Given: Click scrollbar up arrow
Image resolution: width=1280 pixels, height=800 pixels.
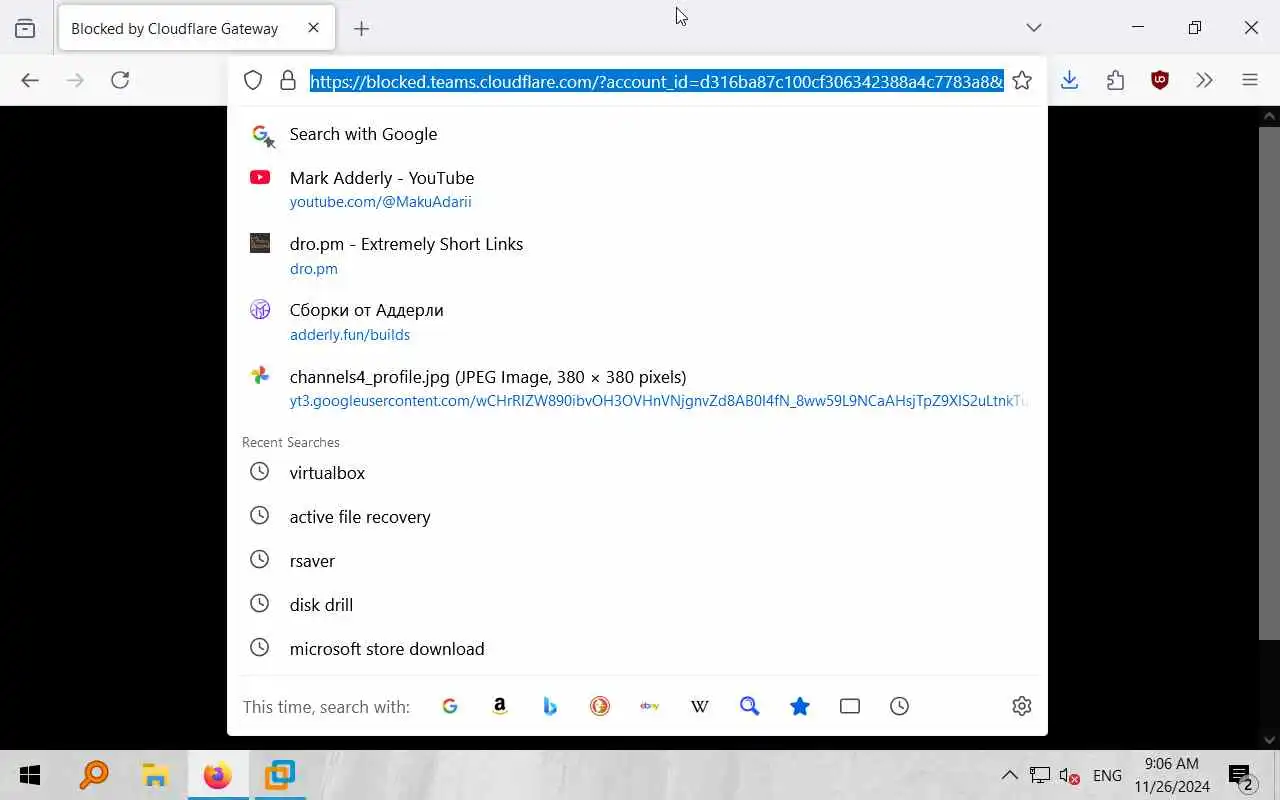Looking at the screenshot, I should [1270, 116].
